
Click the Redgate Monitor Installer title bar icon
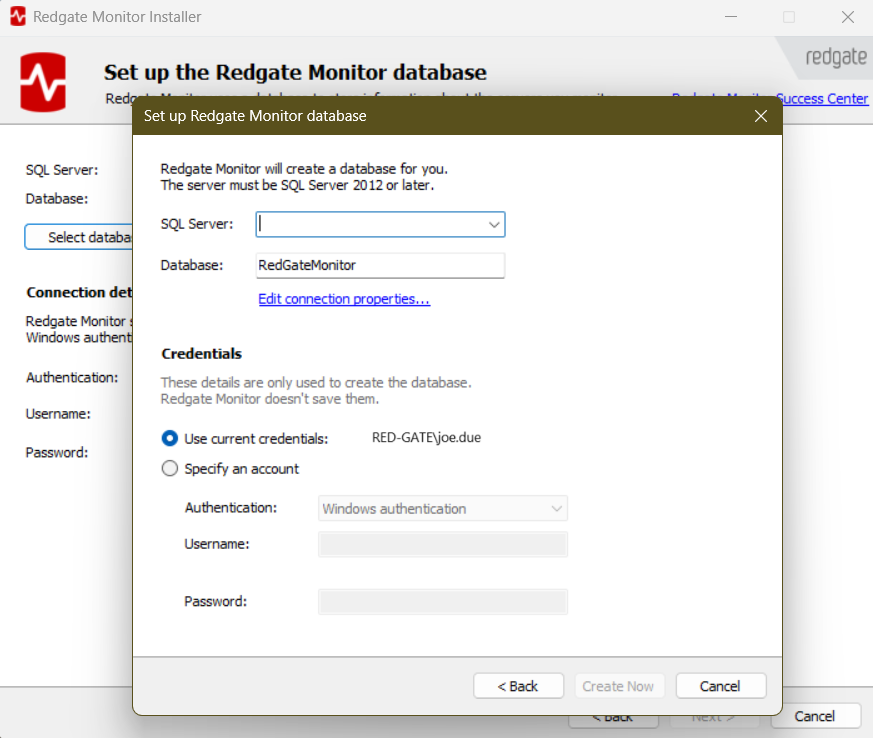click(x=17, y=17)
